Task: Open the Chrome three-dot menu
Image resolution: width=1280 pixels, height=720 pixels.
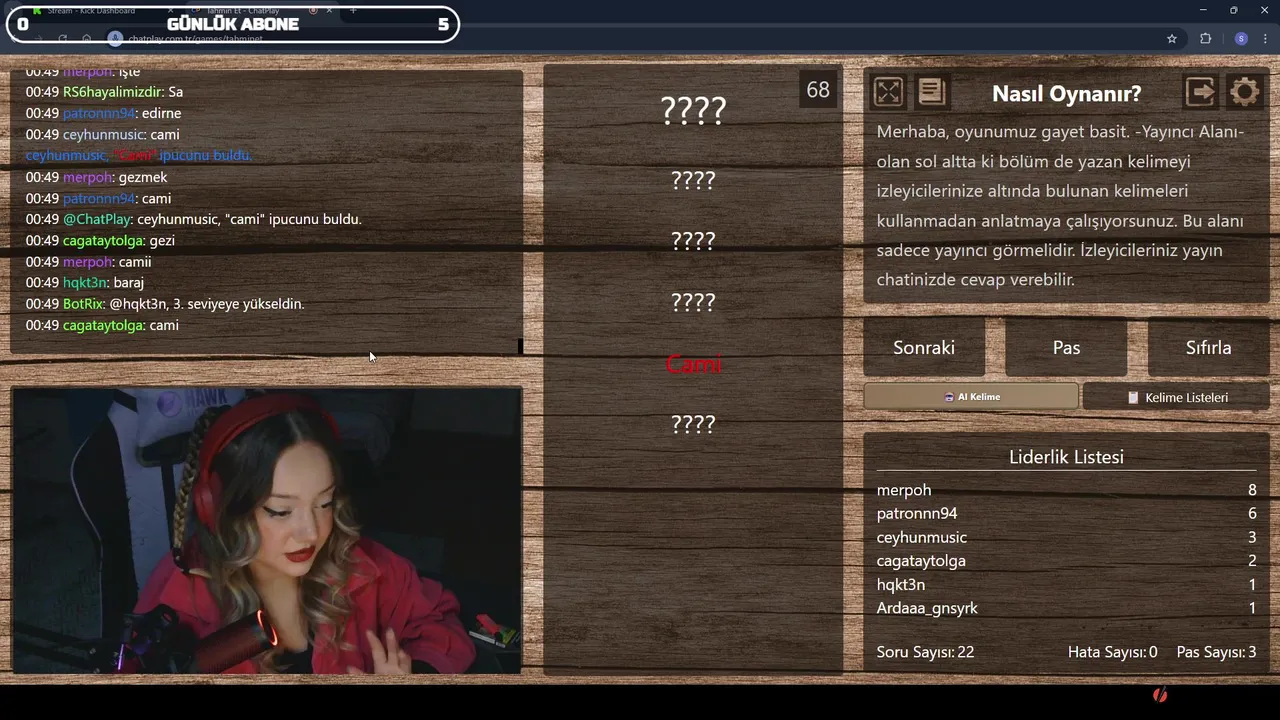Action: 1267,38
